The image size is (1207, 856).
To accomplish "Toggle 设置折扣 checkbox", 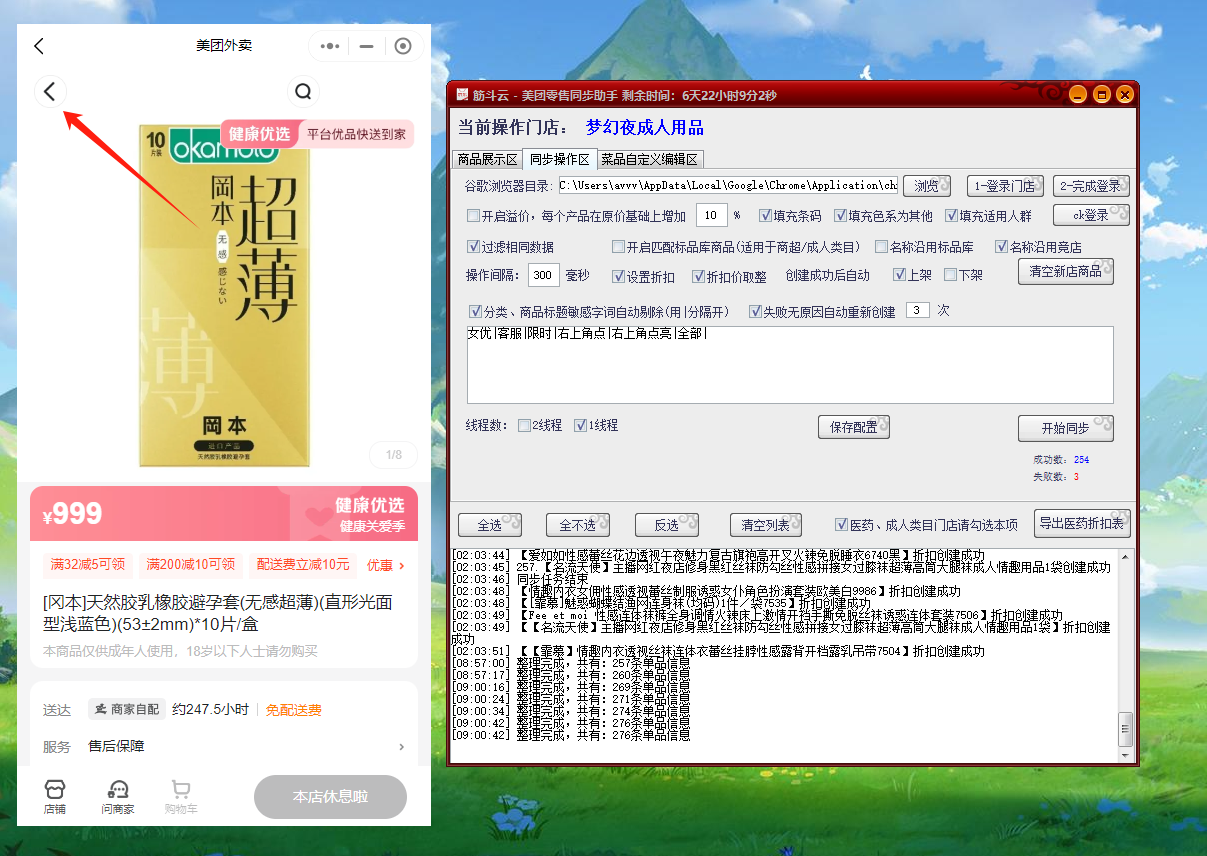I will [x=618, y=276].
